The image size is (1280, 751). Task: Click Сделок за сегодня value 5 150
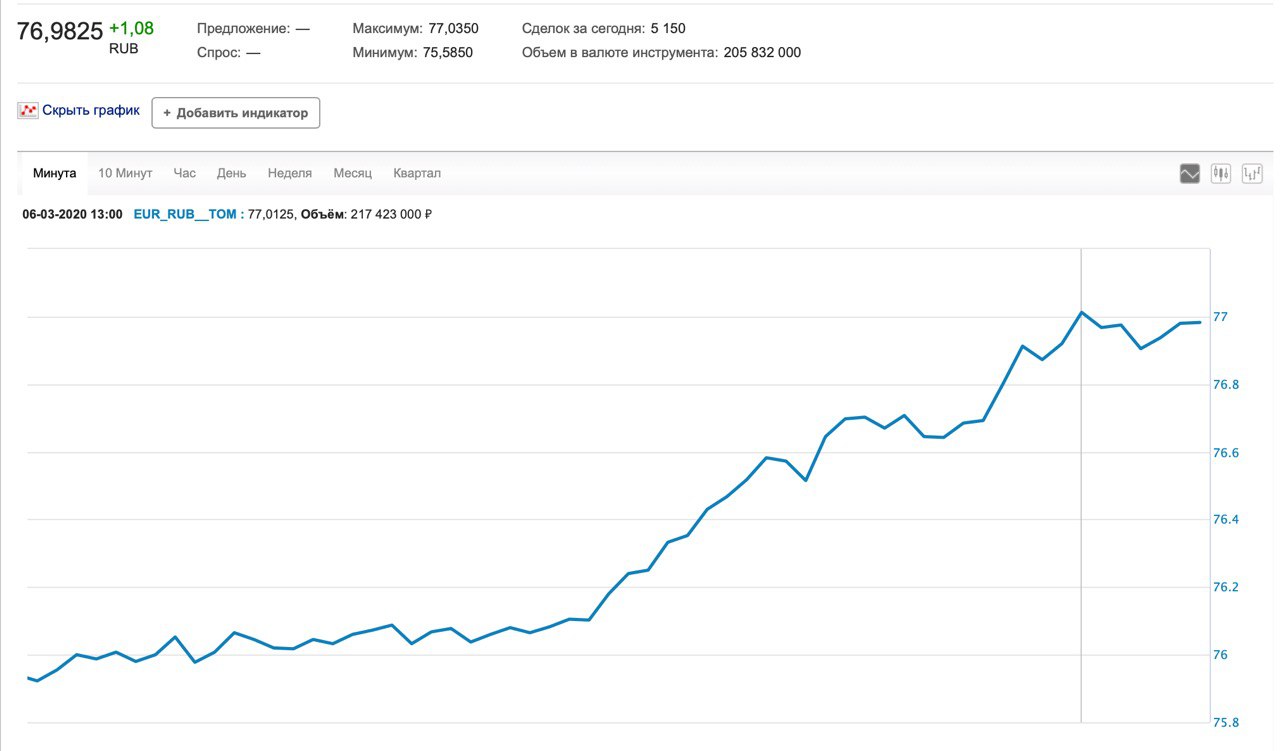pyautogui.click(x=667, y=29)
